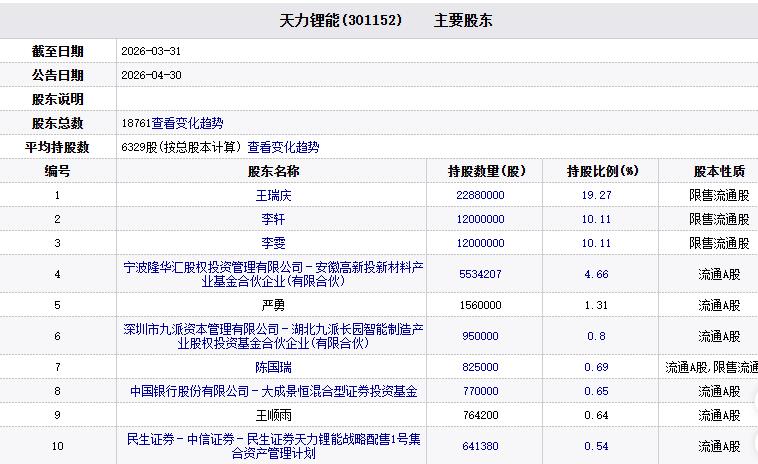The height and width of the screenshot is (464, 758).
Task: Select 10.11 in 李雯 row
Action: tap(597, 243)
